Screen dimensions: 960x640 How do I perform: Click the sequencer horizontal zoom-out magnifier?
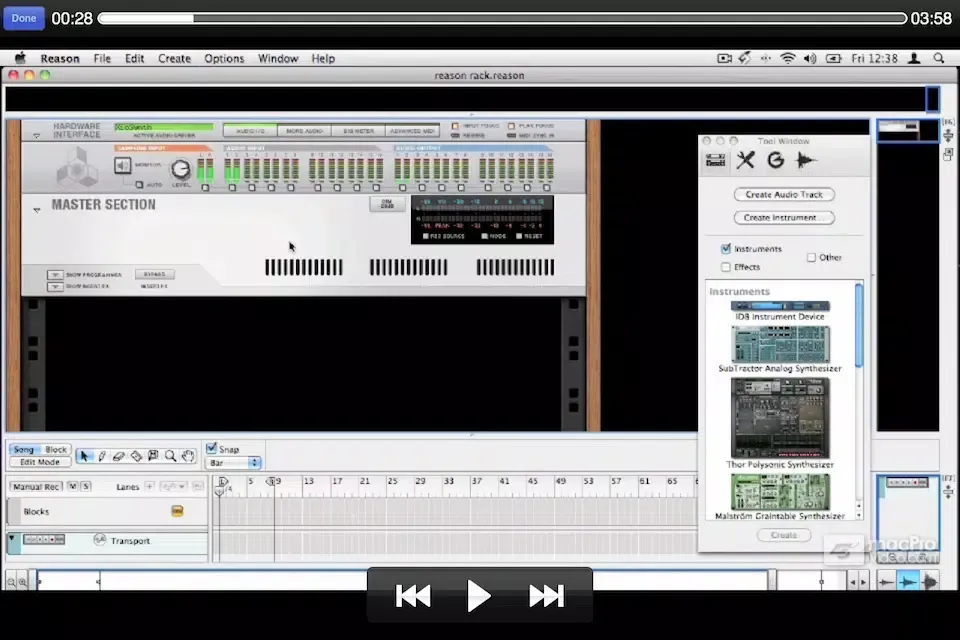coord(11,582)
